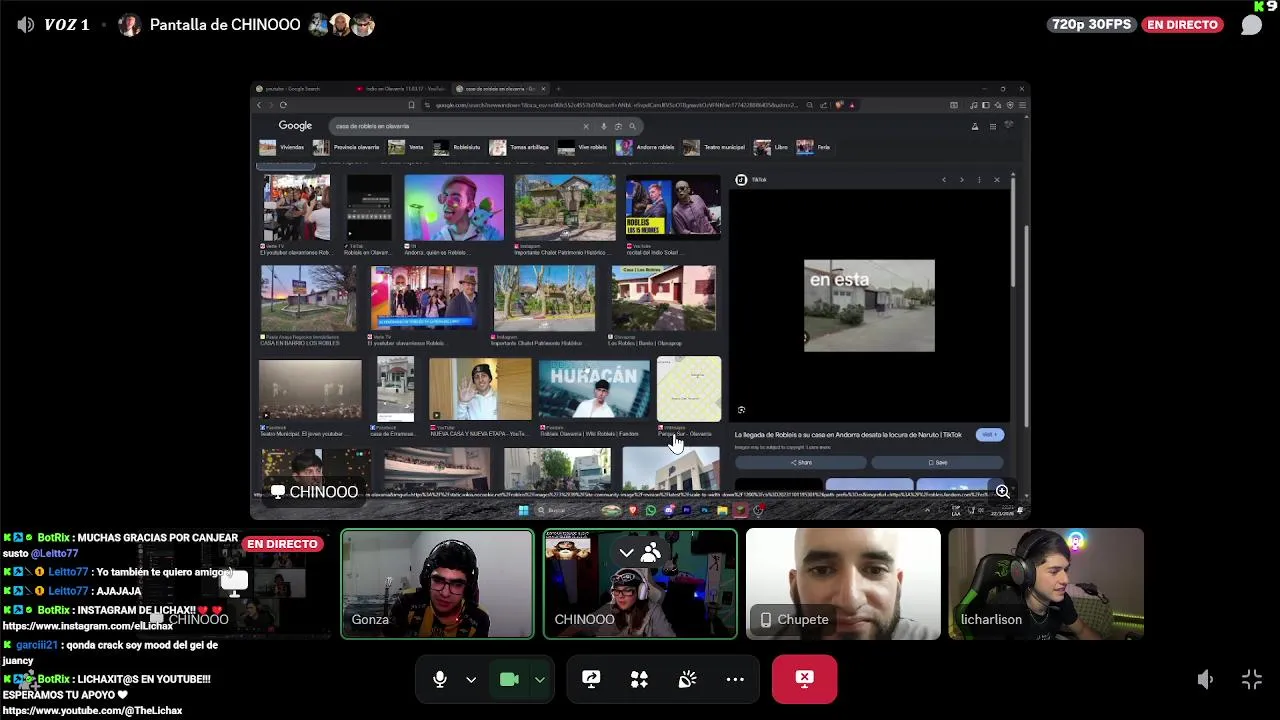The image size is (1280, 720).
Task: Open three-dot menu in TikTok preview panel
Action: [980, 180]
